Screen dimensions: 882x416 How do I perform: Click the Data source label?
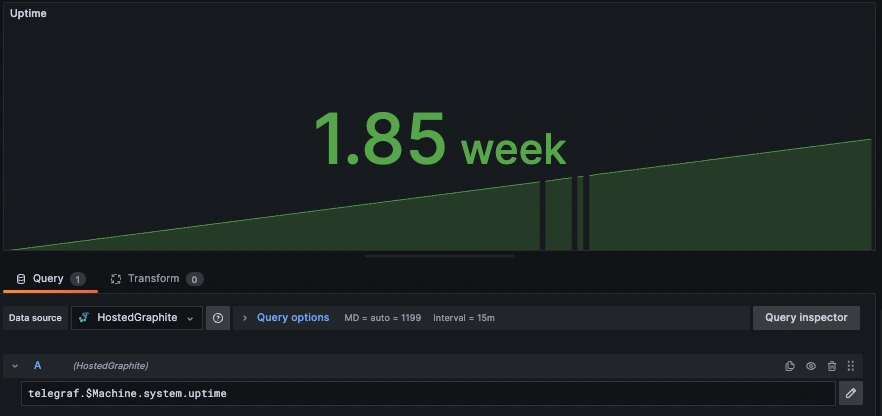pos(35,318)
